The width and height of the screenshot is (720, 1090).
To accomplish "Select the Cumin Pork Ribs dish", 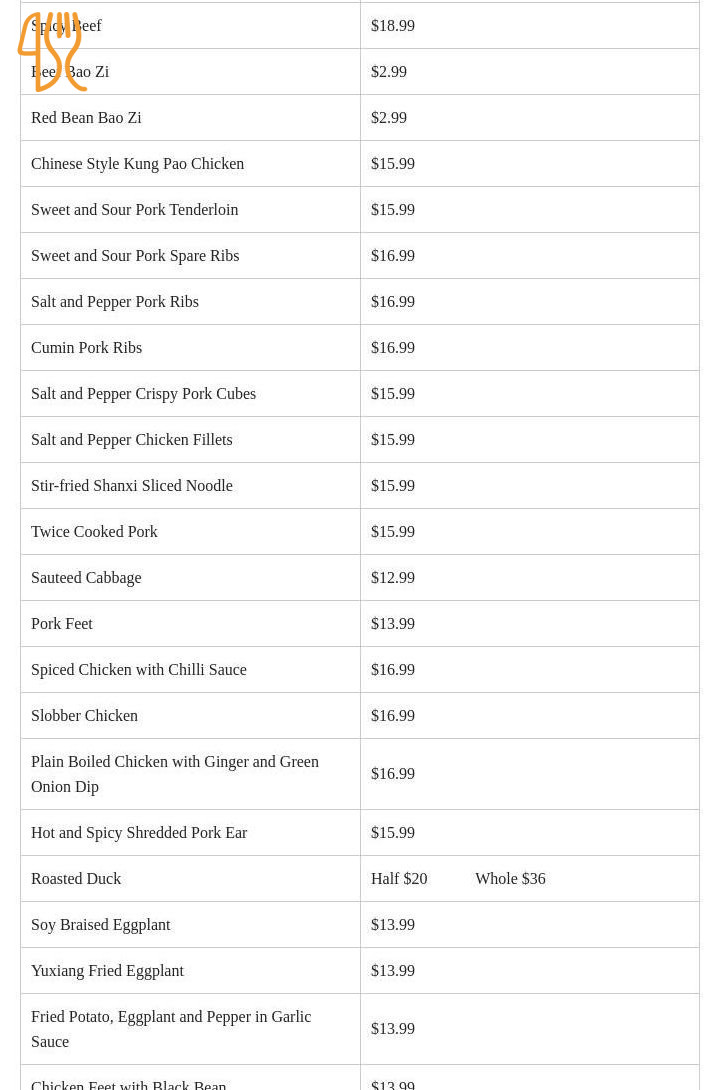I will [x=86, y=348].
